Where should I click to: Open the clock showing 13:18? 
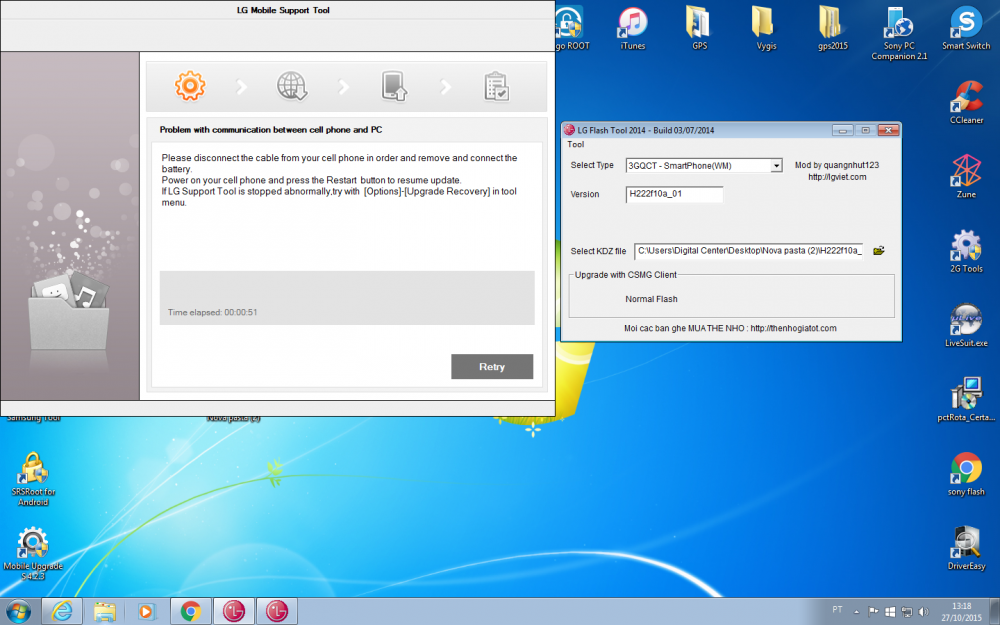961,612
